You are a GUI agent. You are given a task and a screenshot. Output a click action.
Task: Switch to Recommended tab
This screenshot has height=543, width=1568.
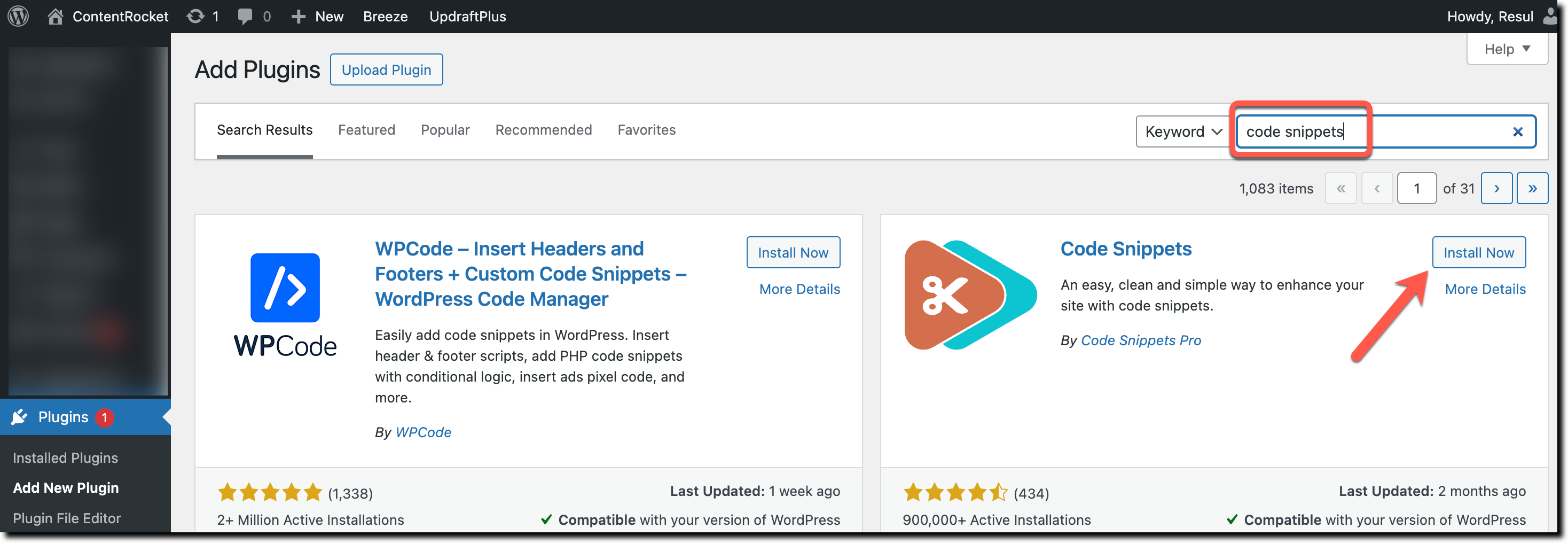click(x=543, y=130)
